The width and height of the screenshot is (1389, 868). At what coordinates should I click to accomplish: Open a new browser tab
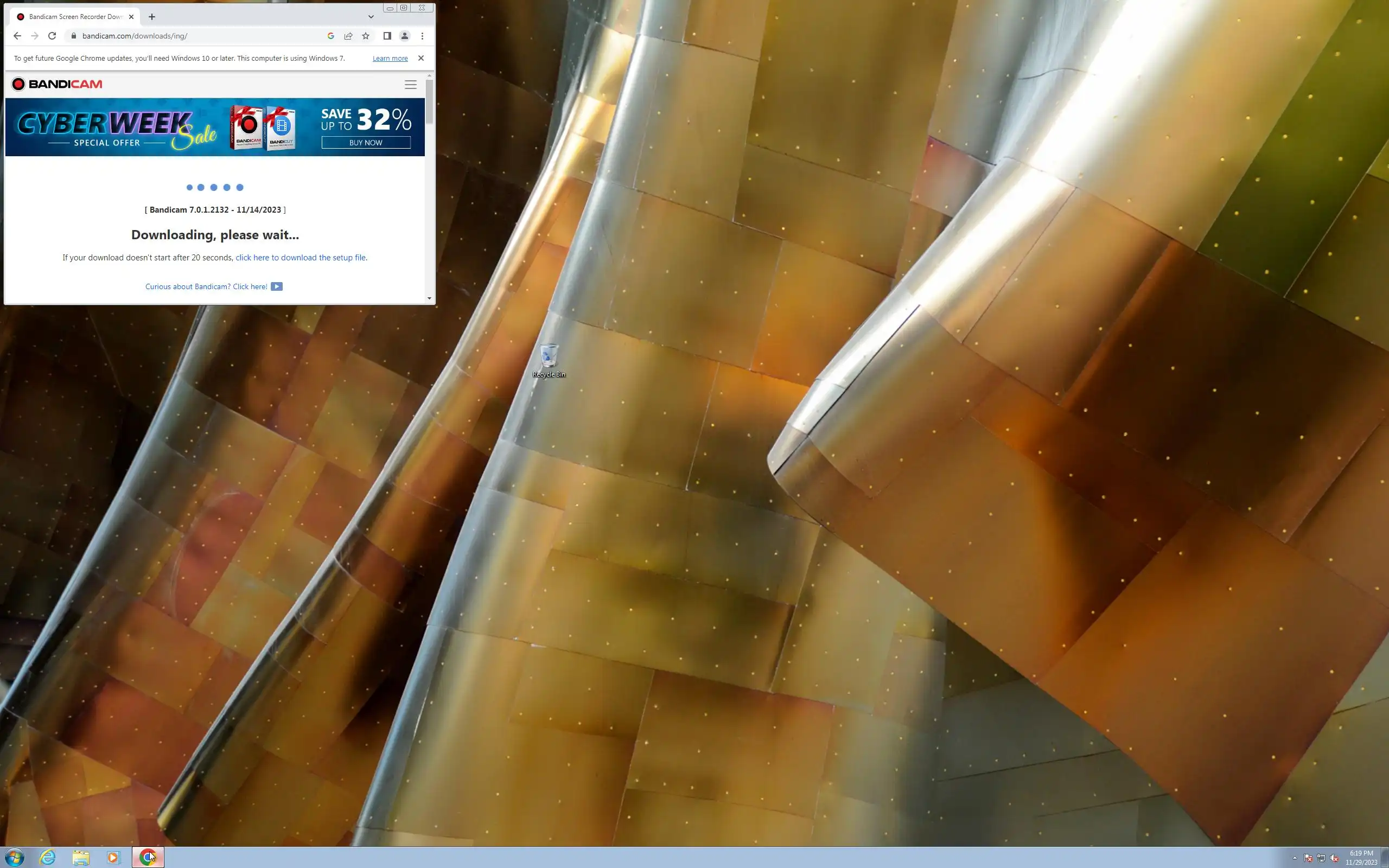pyautogui.click(x=151, y=17)
